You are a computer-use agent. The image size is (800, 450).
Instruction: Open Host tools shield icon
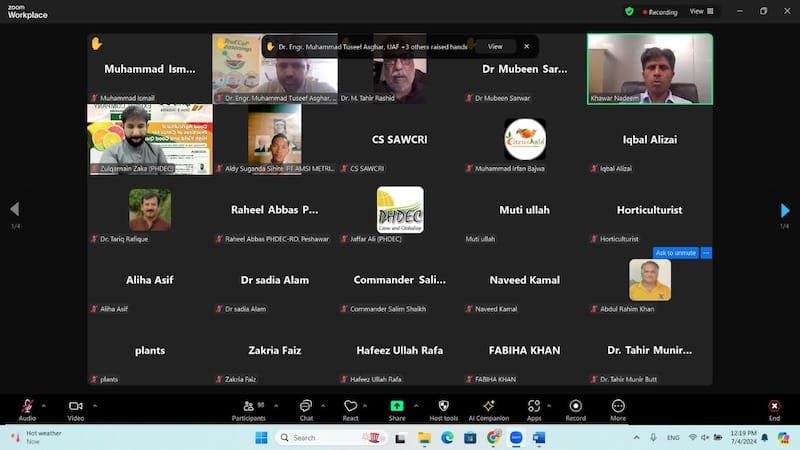click(x=443, y=406)
